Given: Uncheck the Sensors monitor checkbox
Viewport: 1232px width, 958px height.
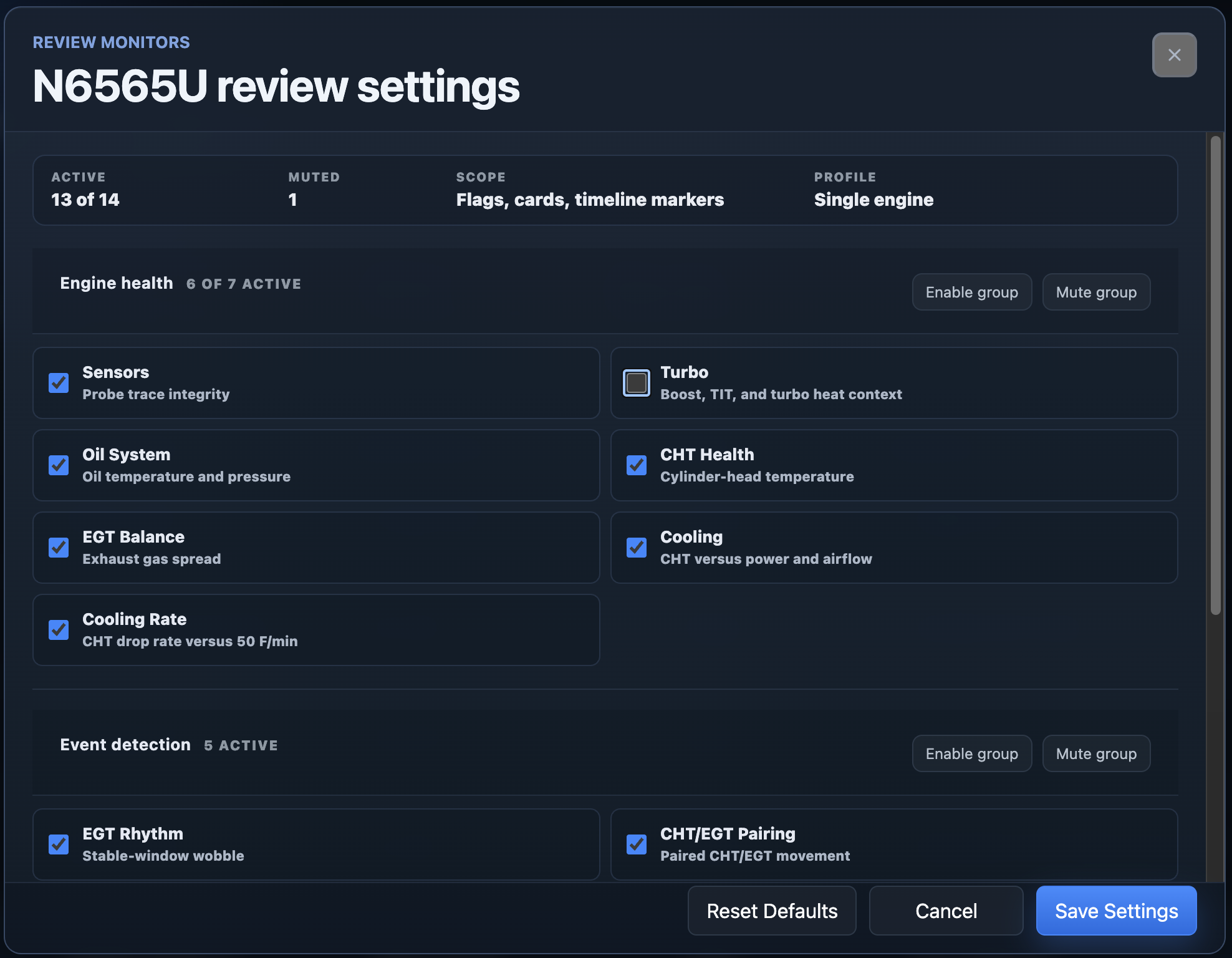Looking at the screenshot, I should coord(59,383).
